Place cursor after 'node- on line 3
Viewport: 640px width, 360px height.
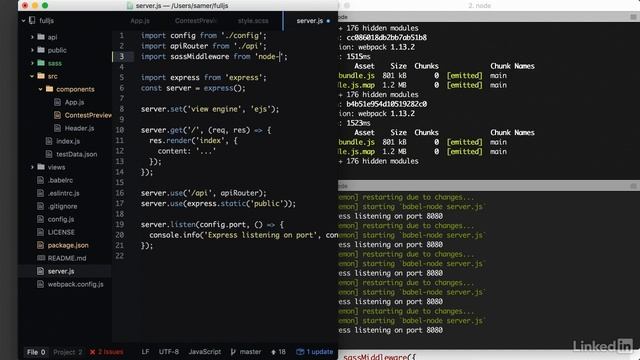tap(280, 56)
